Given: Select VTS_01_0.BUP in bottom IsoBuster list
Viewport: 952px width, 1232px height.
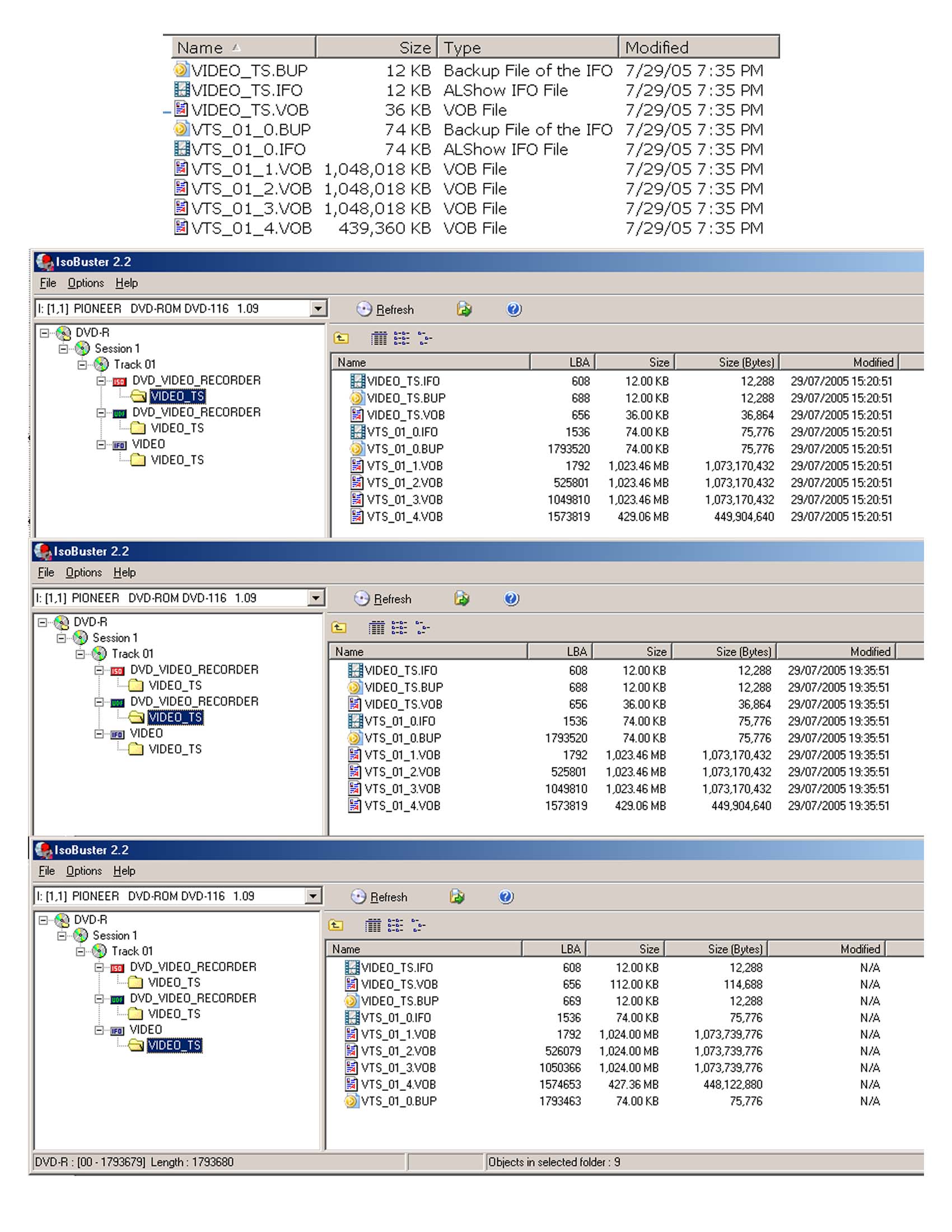Looking at the screenshot, I should tap(399, 1101).
